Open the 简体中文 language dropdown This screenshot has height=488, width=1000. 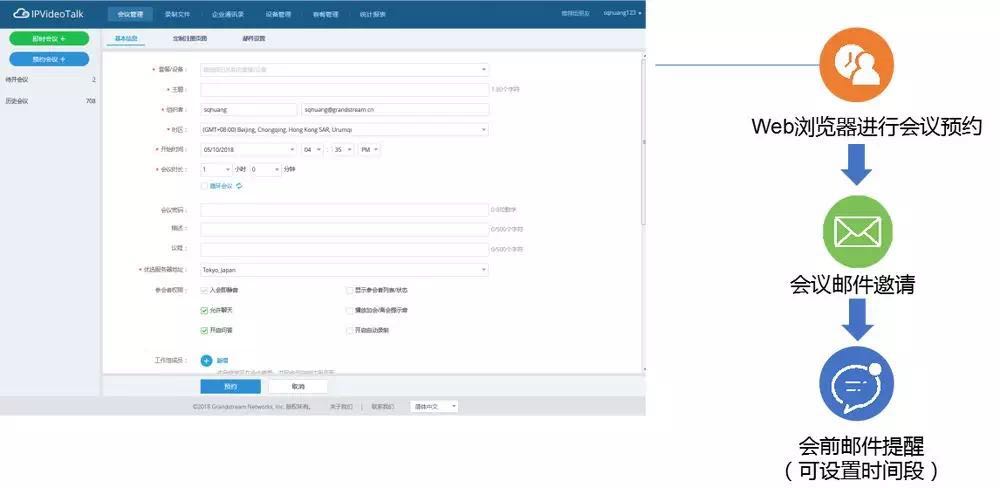(434, 406)
